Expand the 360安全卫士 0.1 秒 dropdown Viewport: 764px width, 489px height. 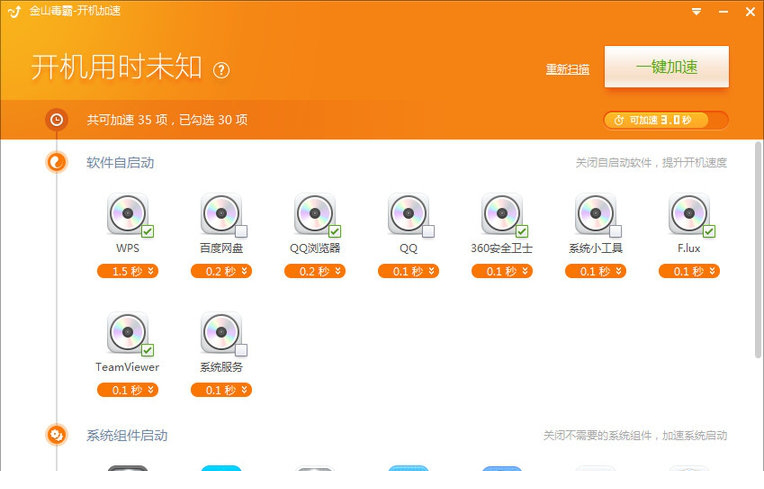[x=502, y=271]
